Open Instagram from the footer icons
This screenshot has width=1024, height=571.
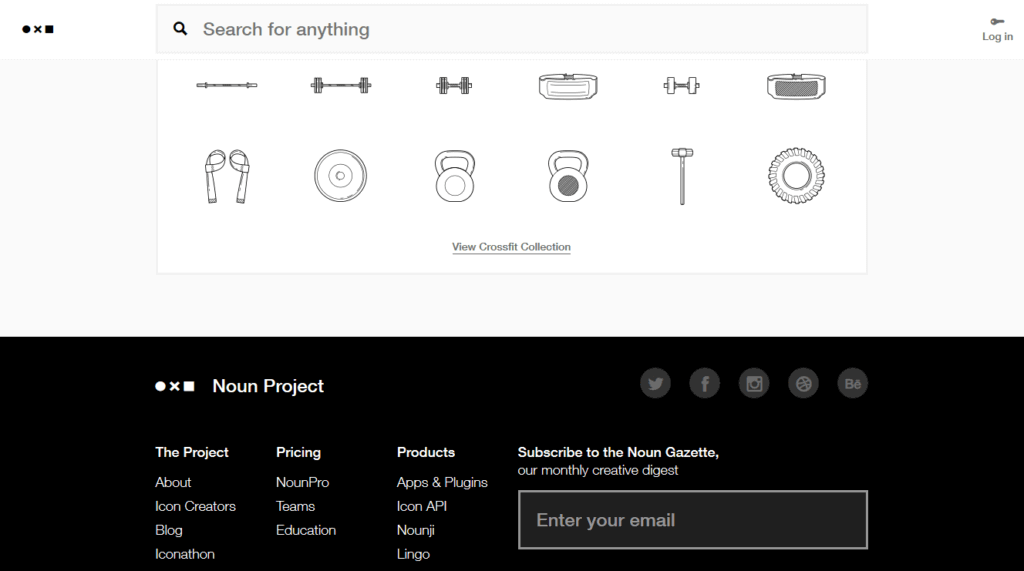click(x=754, y=383)
